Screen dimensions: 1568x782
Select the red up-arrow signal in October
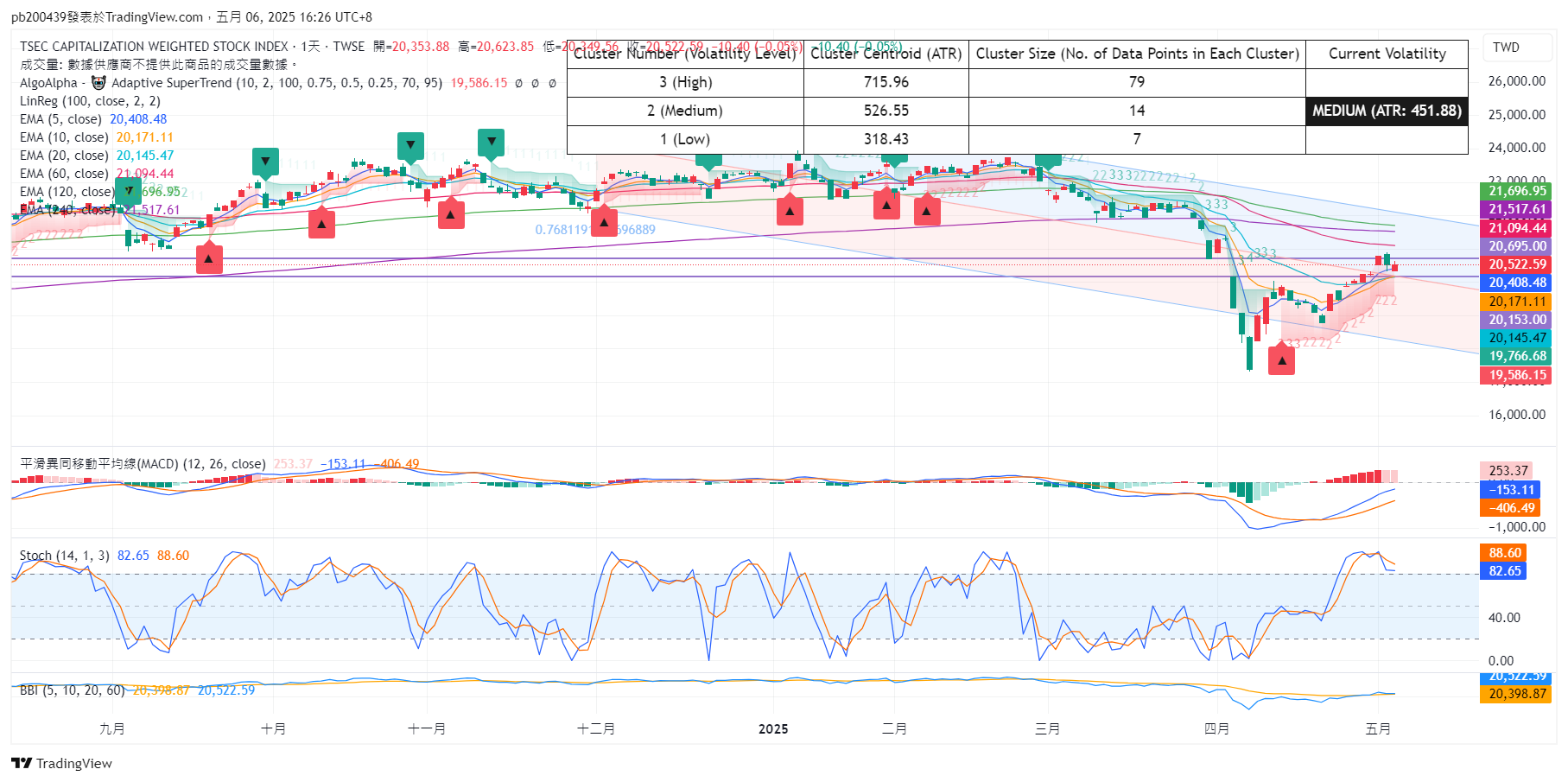(321, 223)
